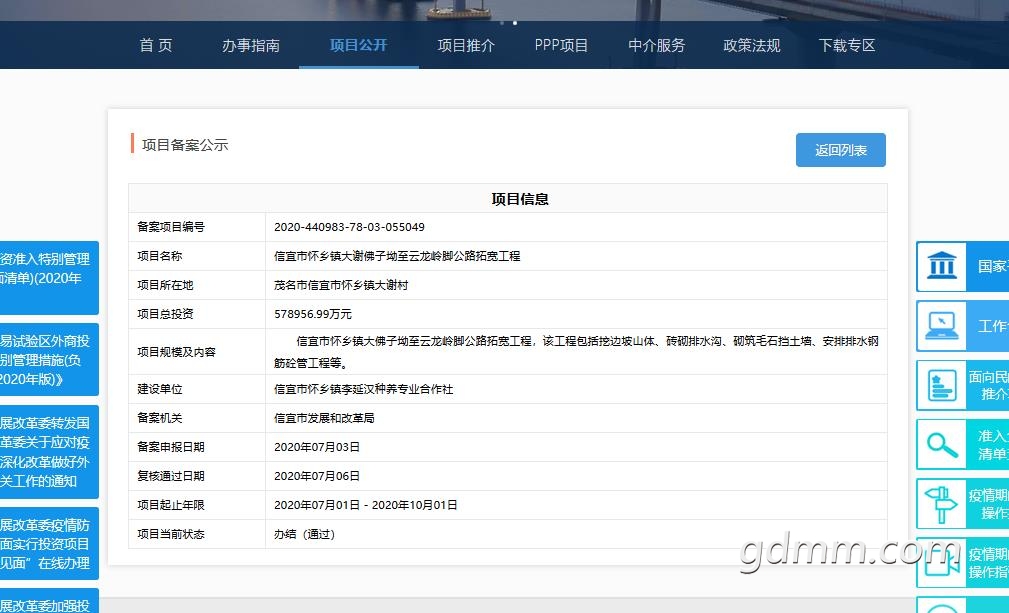Screen dimensions: 1009x613
Task: Switch to the PPP项目 section
Action: pyautogui.click(x=561, y=45)
